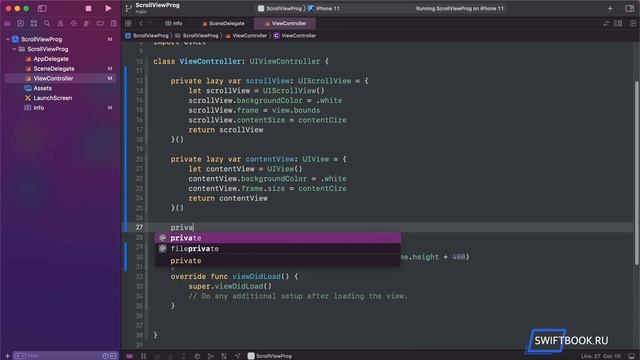Open AppDelegate in the navigator
The image size is (640, 360).
51,59
